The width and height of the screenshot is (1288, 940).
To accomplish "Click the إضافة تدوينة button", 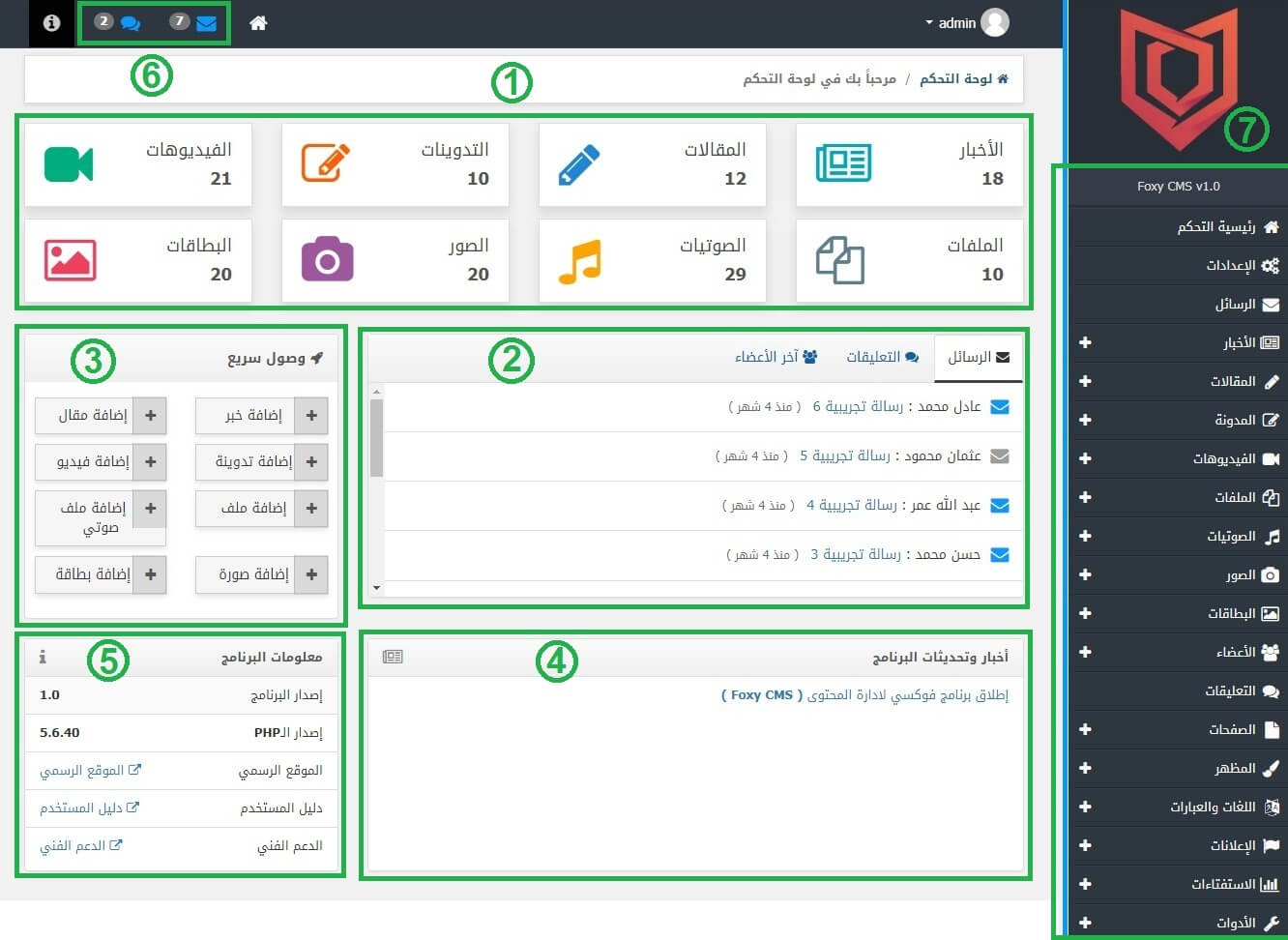I will point(261,461).
